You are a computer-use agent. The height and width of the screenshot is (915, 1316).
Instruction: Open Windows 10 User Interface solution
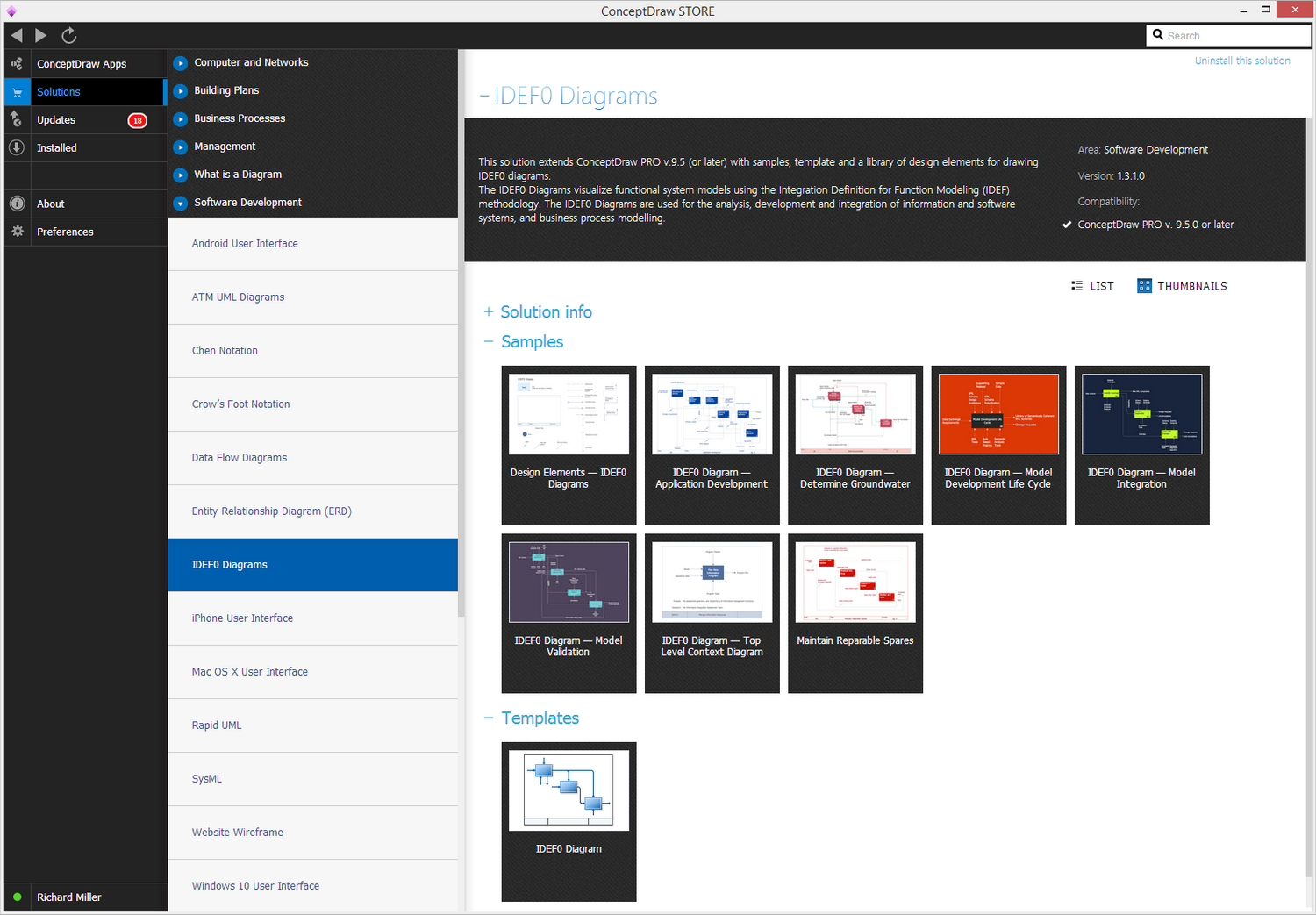[x=313, y=886]
